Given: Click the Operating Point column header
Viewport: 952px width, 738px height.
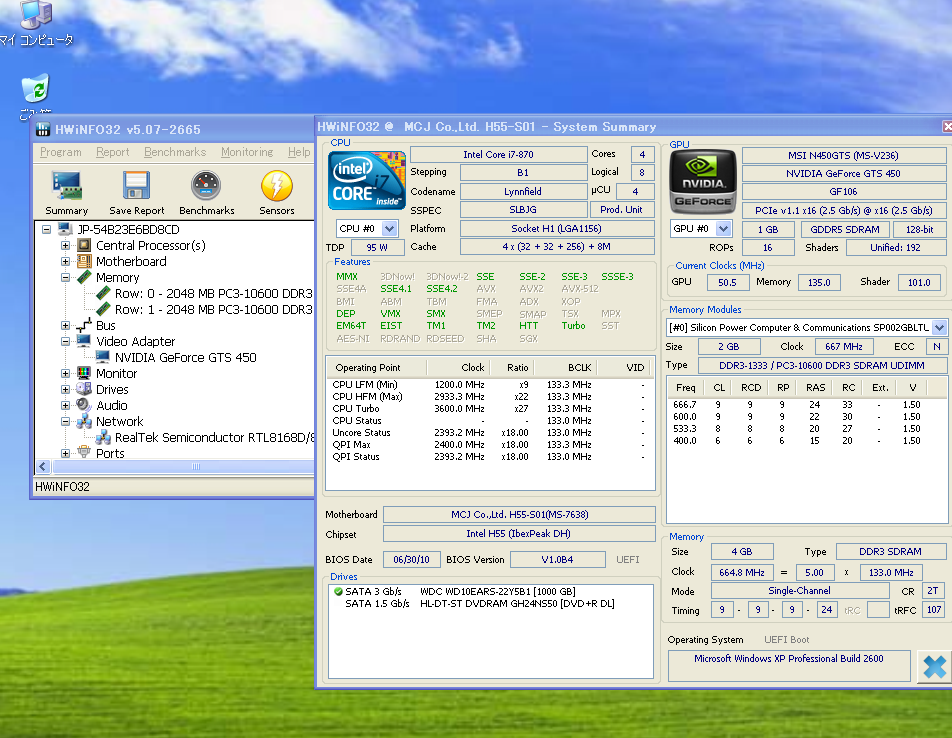Looking at the screenshot, I should [x=376, y=368].
